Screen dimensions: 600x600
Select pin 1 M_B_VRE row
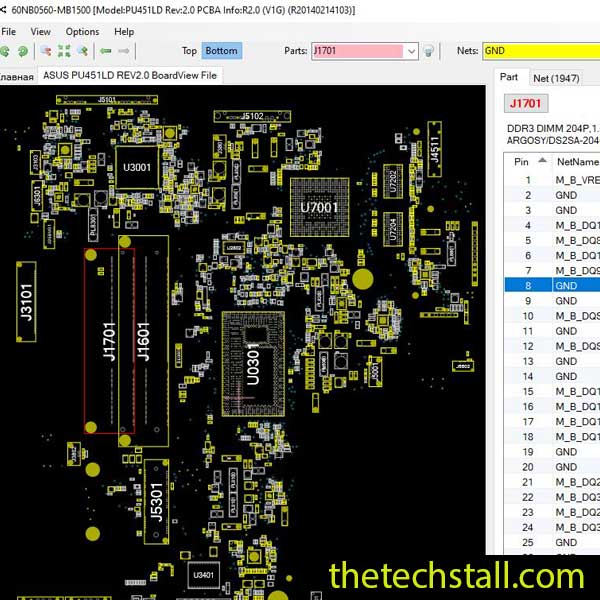pyautogui.click(x=552, y=180)
